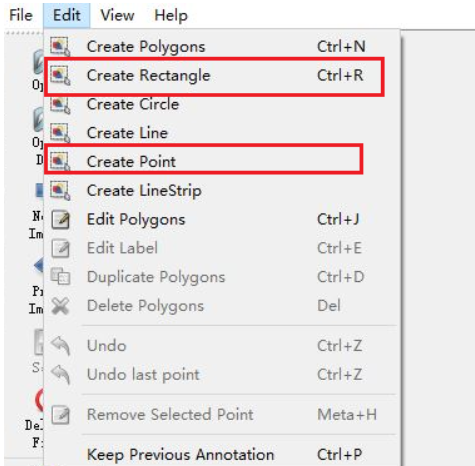Viewport: 475px width, 466px height.
Task: Click the Create Point menu icon
Action: (60, 162)
